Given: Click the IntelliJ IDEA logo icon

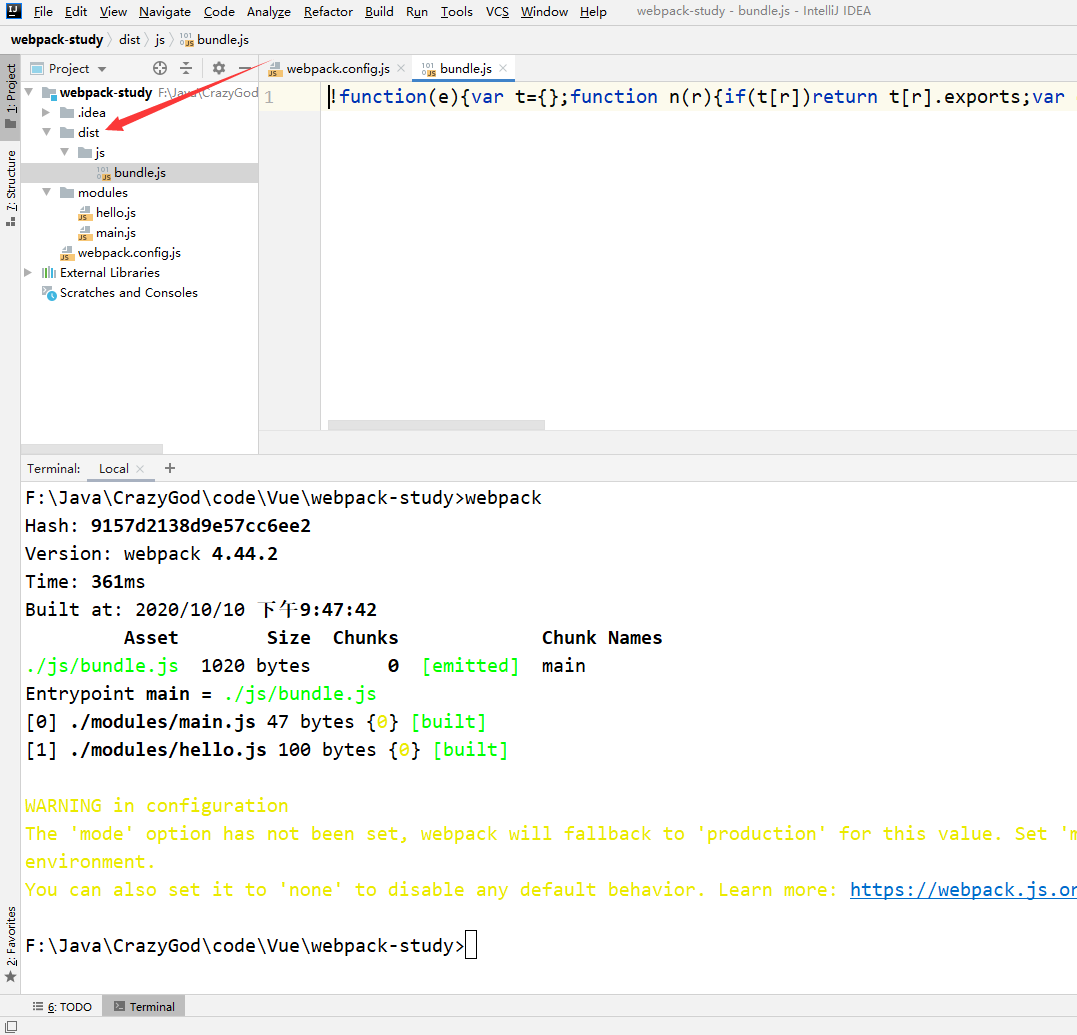Looking at the screenshot, I should [x=14, y=10].
